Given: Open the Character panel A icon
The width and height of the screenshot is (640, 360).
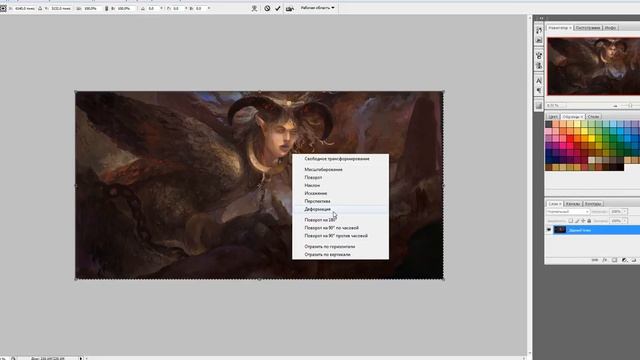Looking at the screenshot, I should click(x=539, y=80).
